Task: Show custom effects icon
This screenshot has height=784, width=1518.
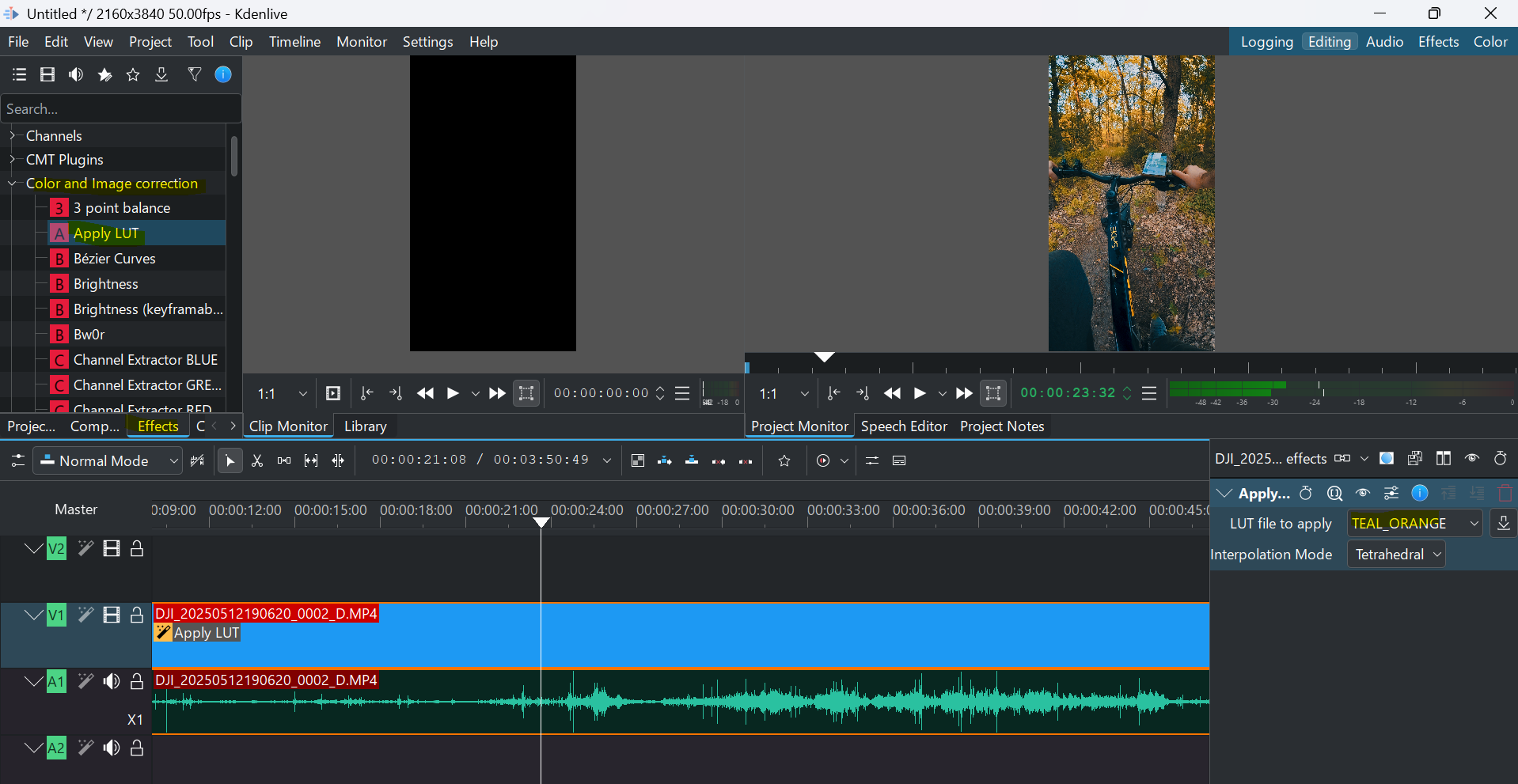Action: click(104, 74)
